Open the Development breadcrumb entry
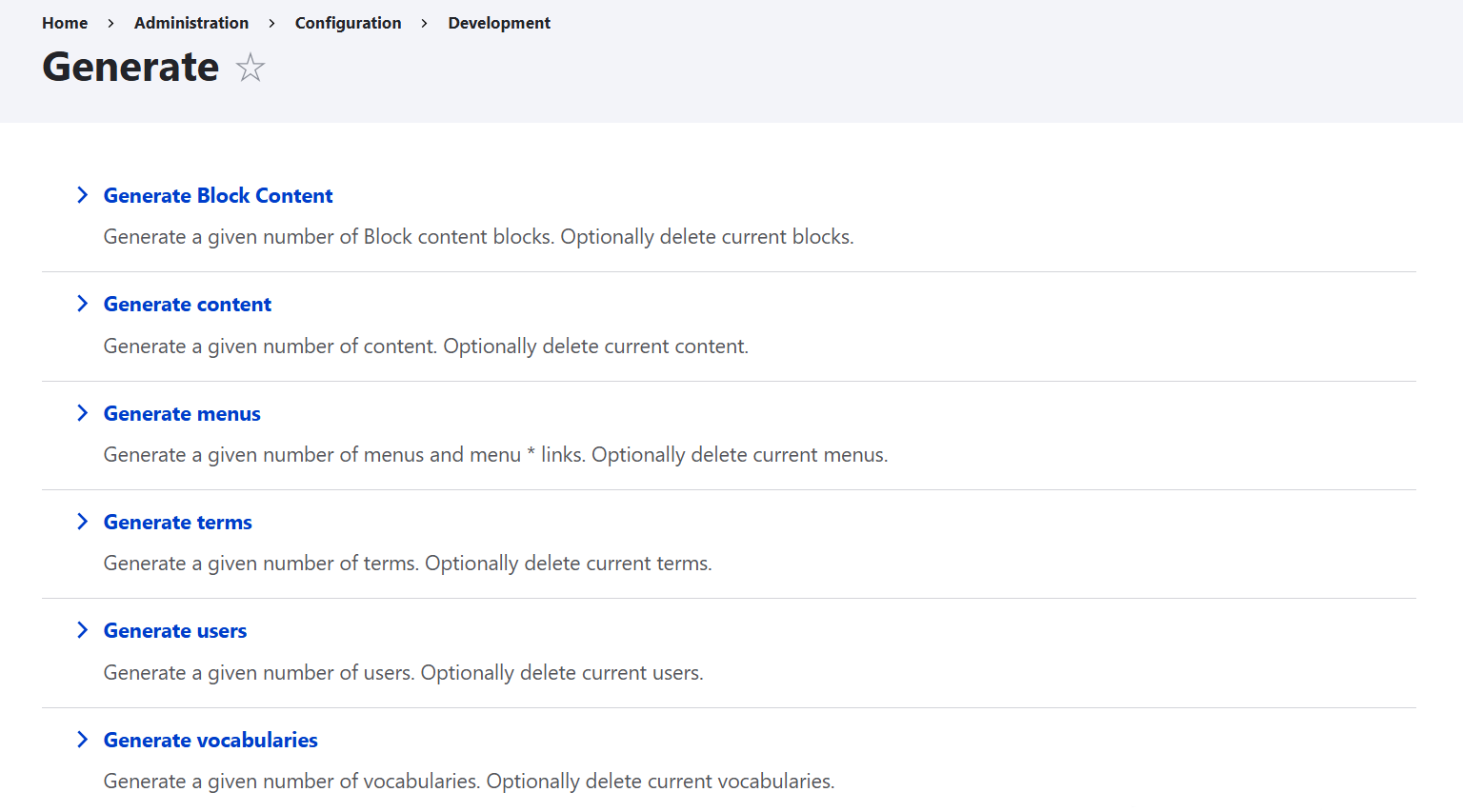 tap(499, 23)
